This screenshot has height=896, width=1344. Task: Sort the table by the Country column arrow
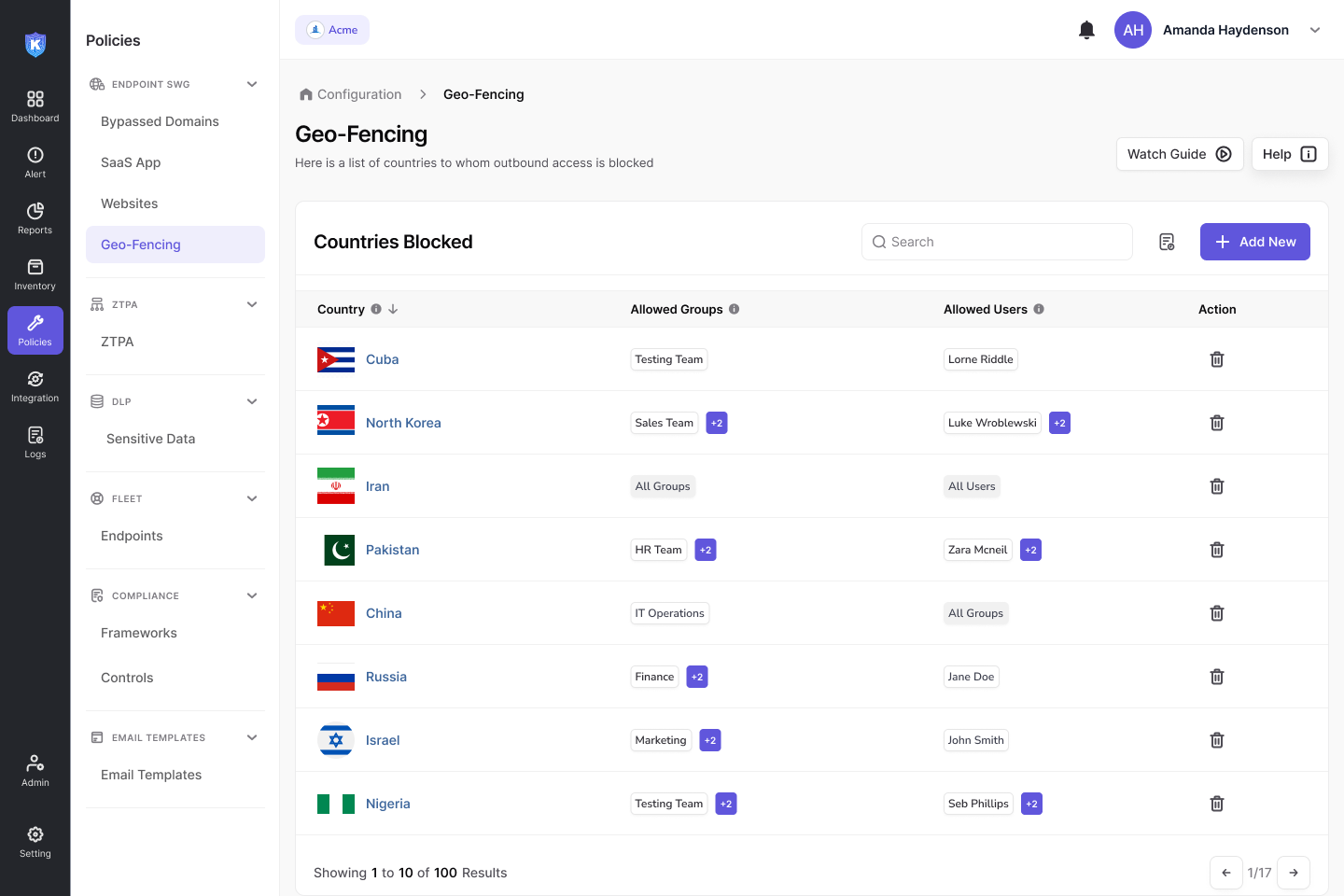pos(393,309)
